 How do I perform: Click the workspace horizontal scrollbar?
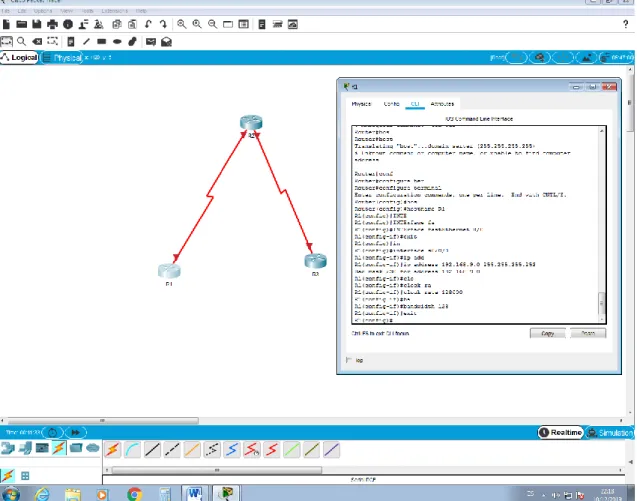tap(102, 421)
